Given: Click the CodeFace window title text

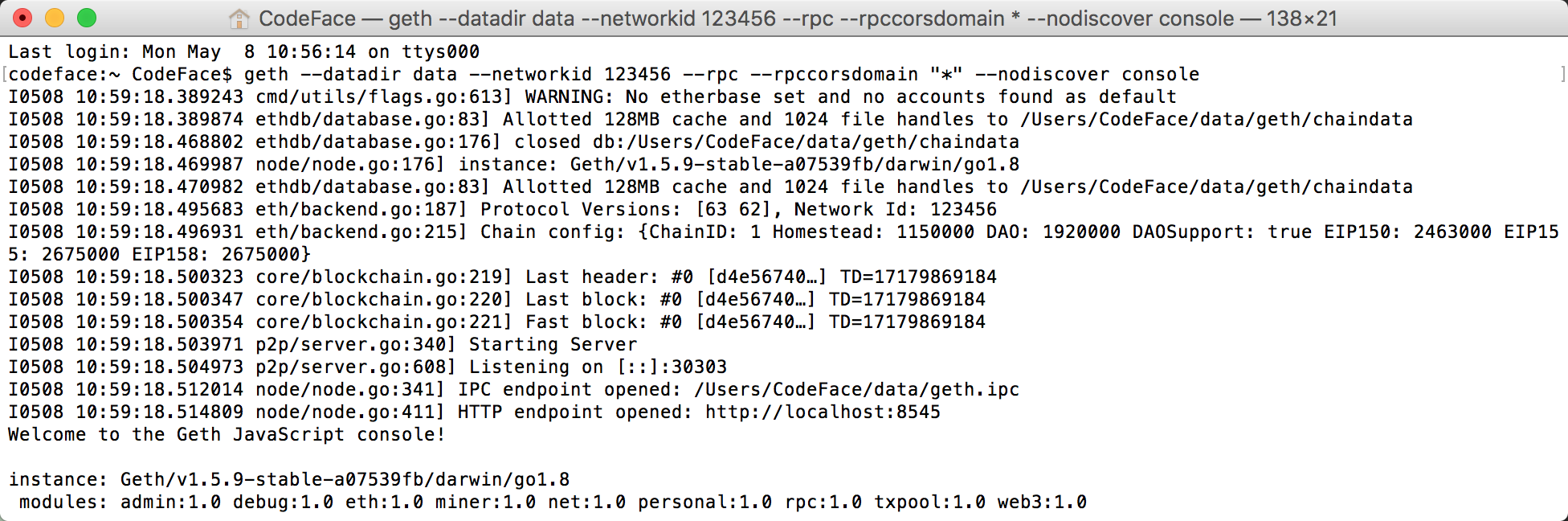Looking at the screenshot, I should (x=798, y=18).
